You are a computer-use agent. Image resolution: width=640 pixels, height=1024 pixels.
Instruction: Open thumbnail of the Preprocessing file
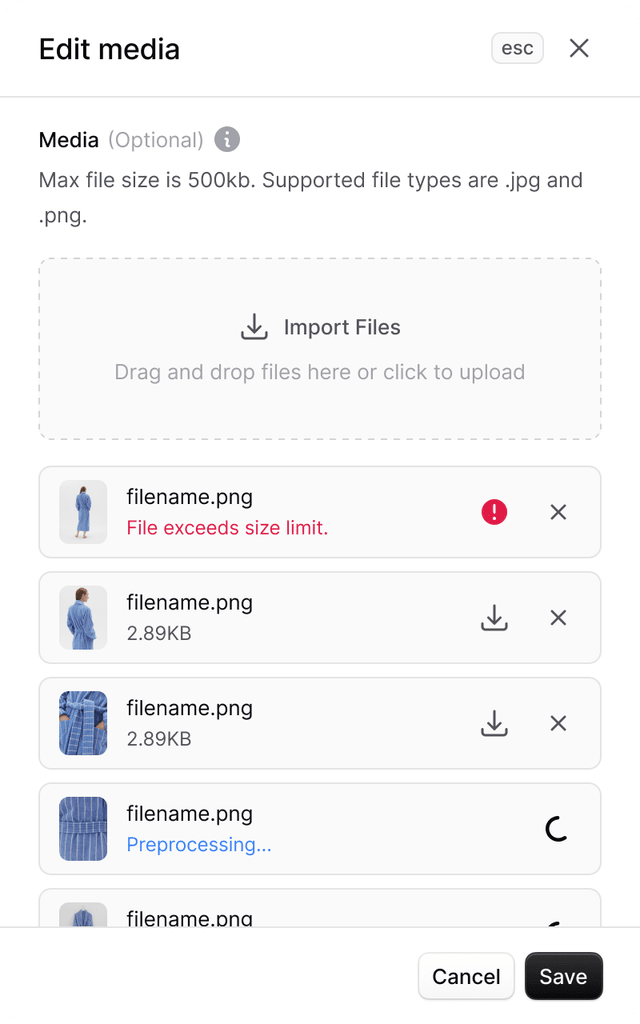(83, 828)
